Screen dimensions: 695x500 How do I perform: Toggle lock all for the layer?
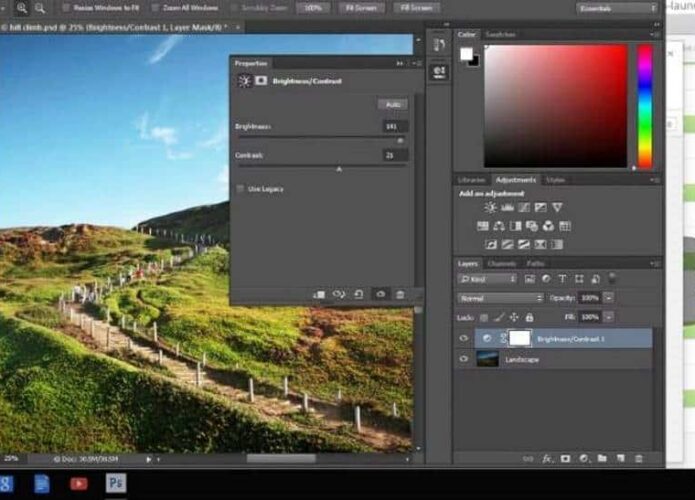pyautogui.click(x=529, y=317)
